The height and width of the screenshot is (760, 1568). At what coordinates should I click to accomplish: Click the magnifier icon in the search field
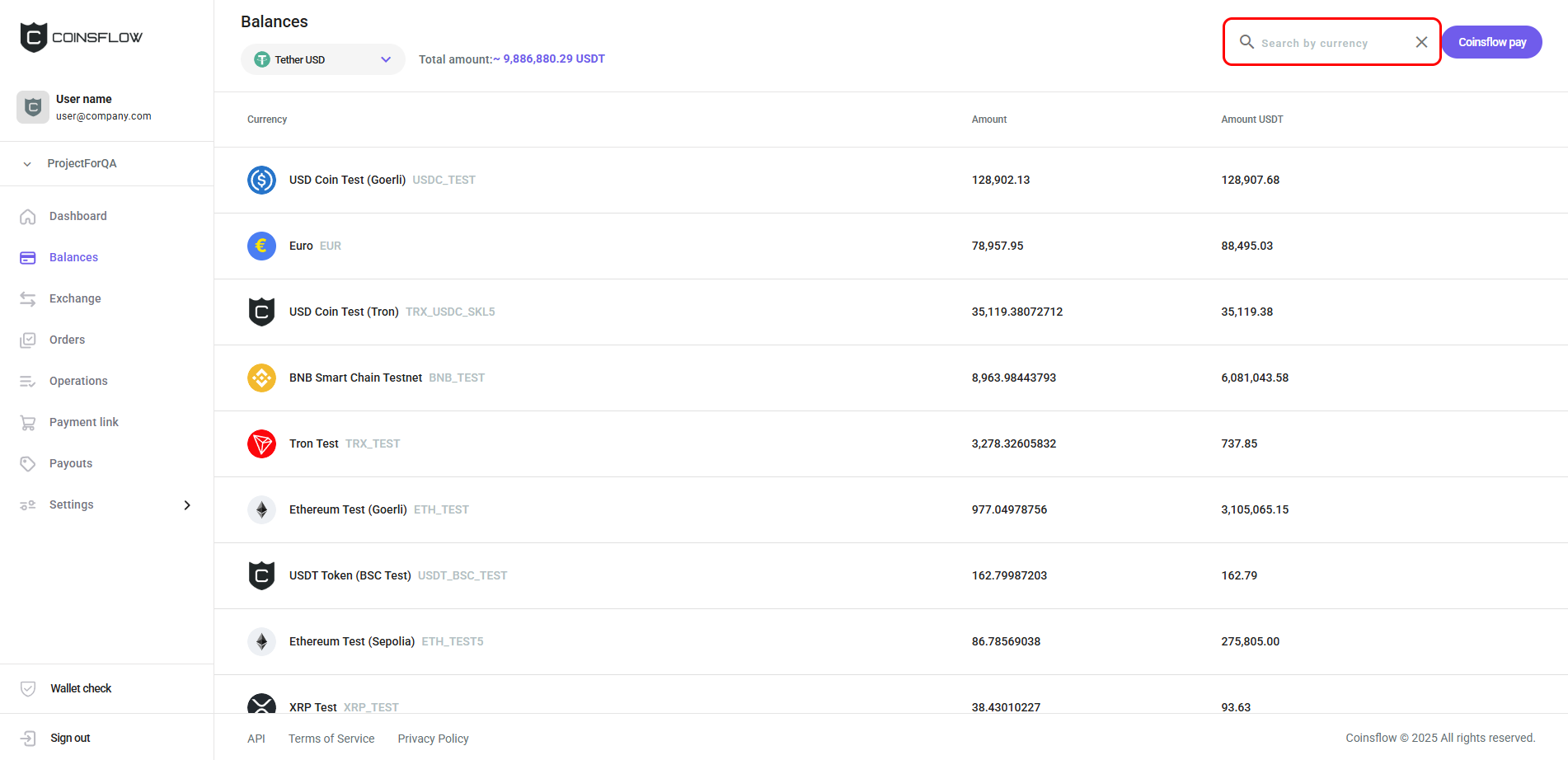[1246, 41]
